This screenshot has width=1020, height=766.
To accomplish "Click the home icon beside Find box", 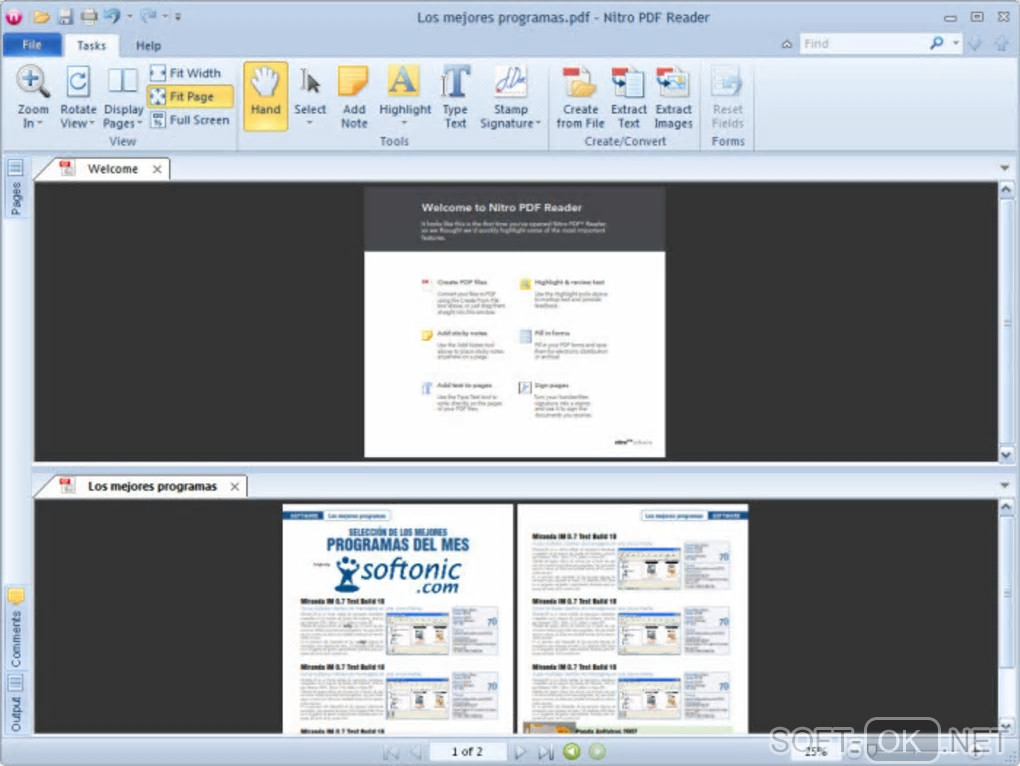I will (786, 44).
